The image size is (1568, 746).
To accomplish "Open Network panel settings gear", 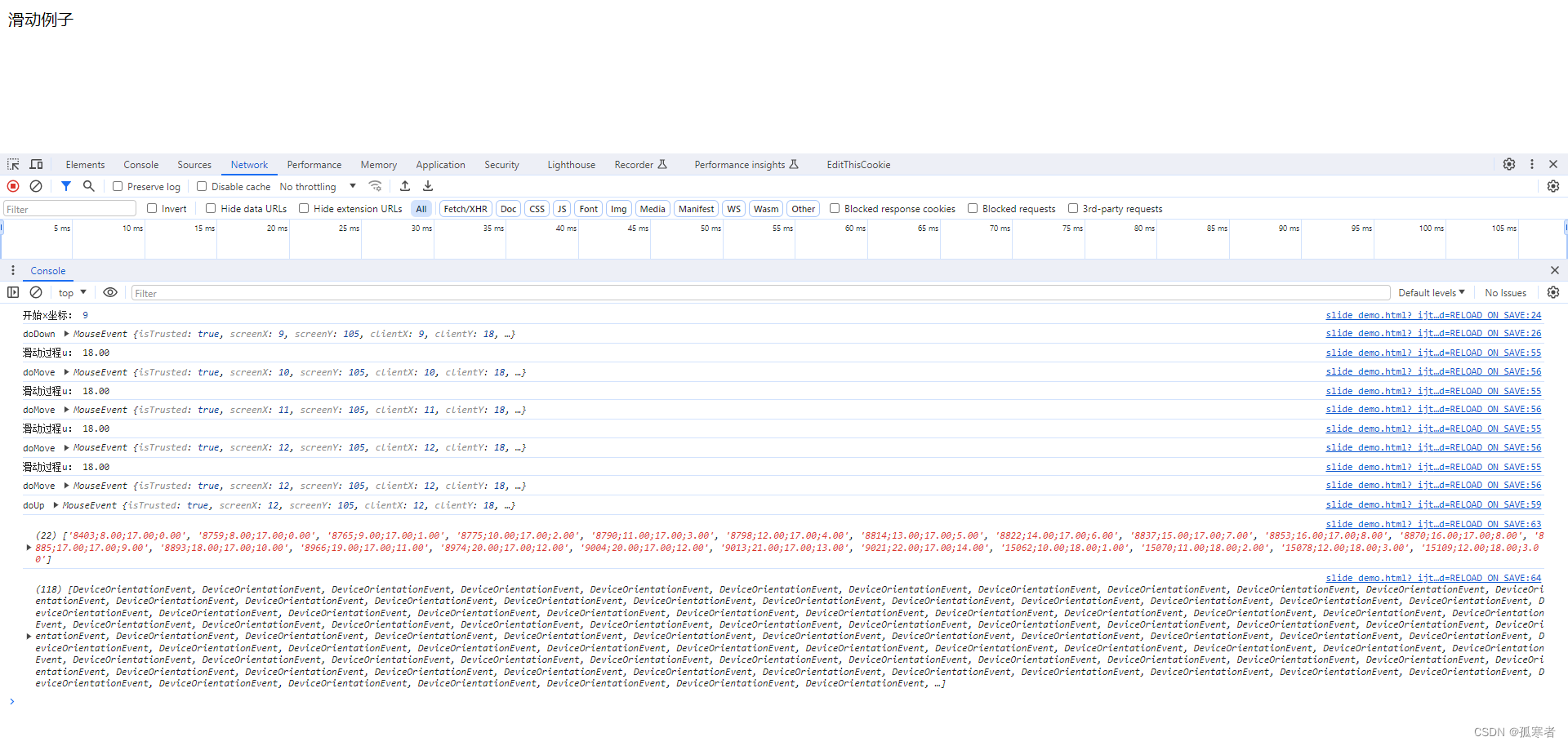I will click(x=1553, y=186).
